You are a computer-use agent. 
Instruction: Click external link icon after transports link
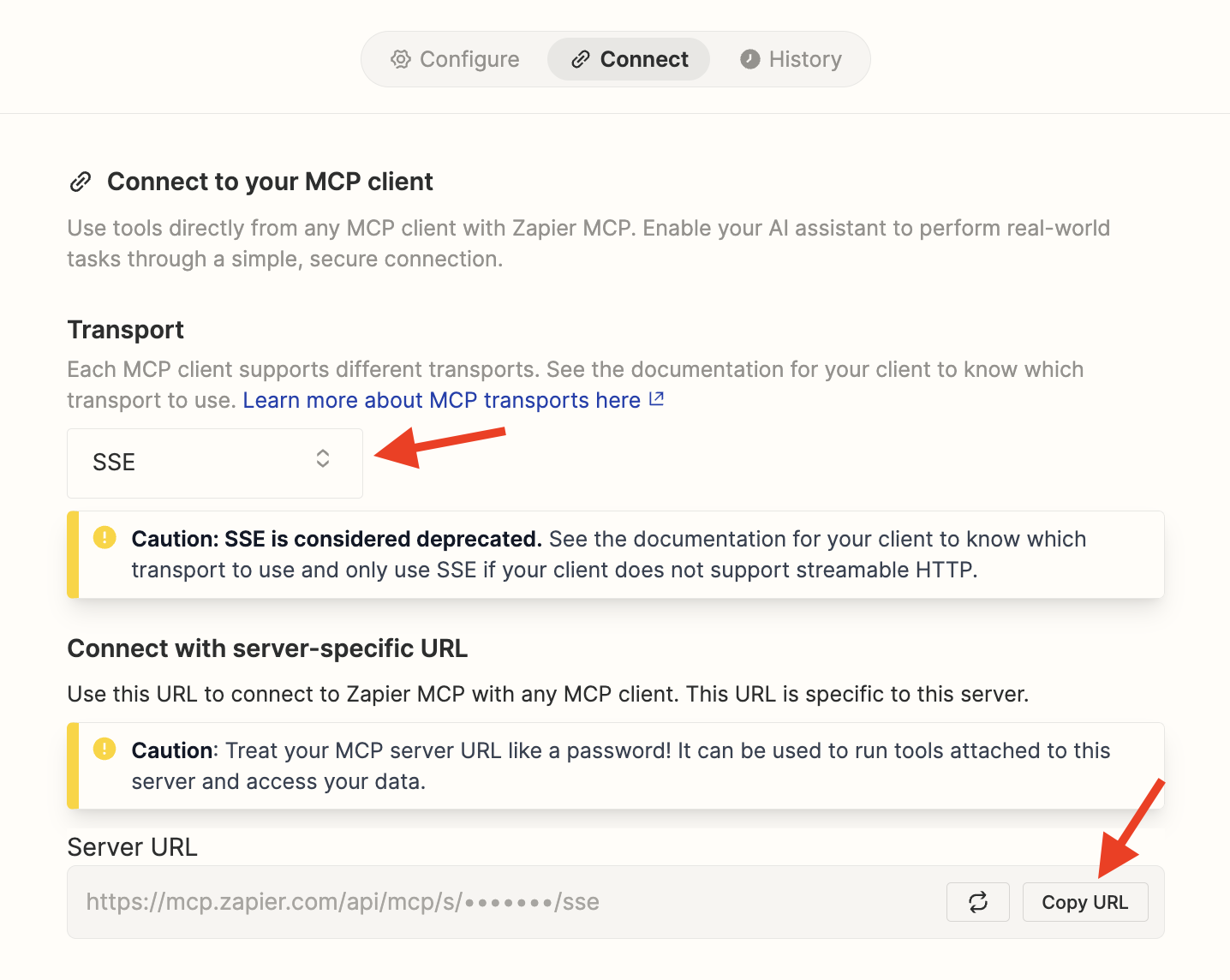656,399
